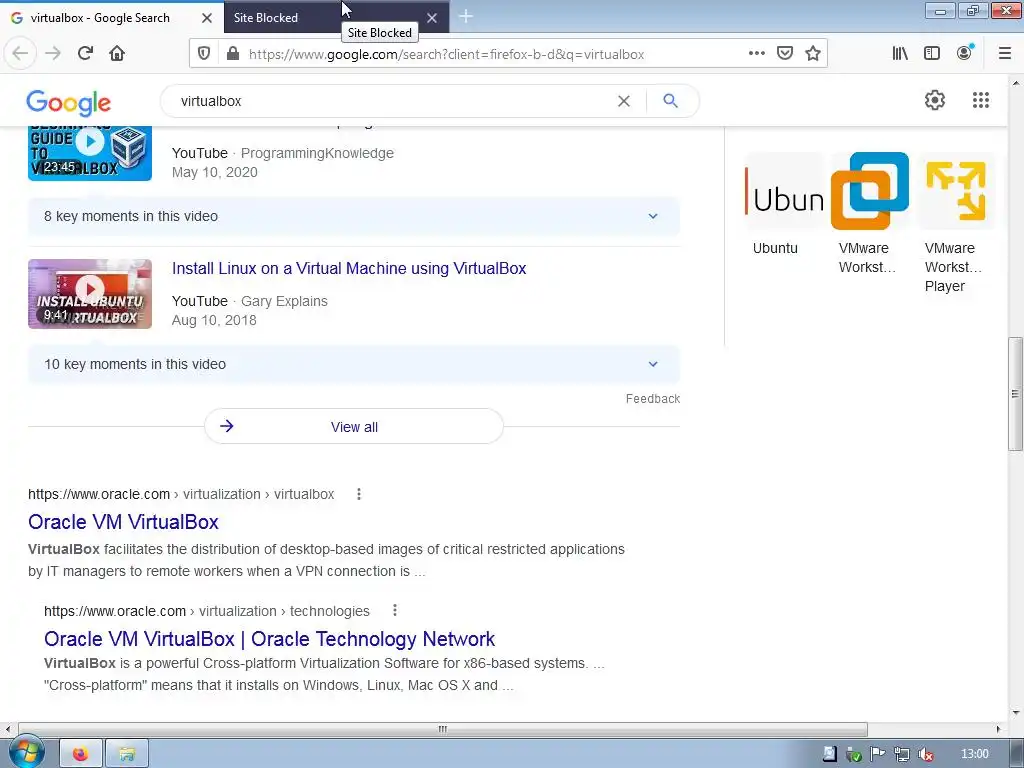Open options for oracle.com technologies result
This screenshot has height=768, width=1024.
pyautogui.click(x=394, y=611)
